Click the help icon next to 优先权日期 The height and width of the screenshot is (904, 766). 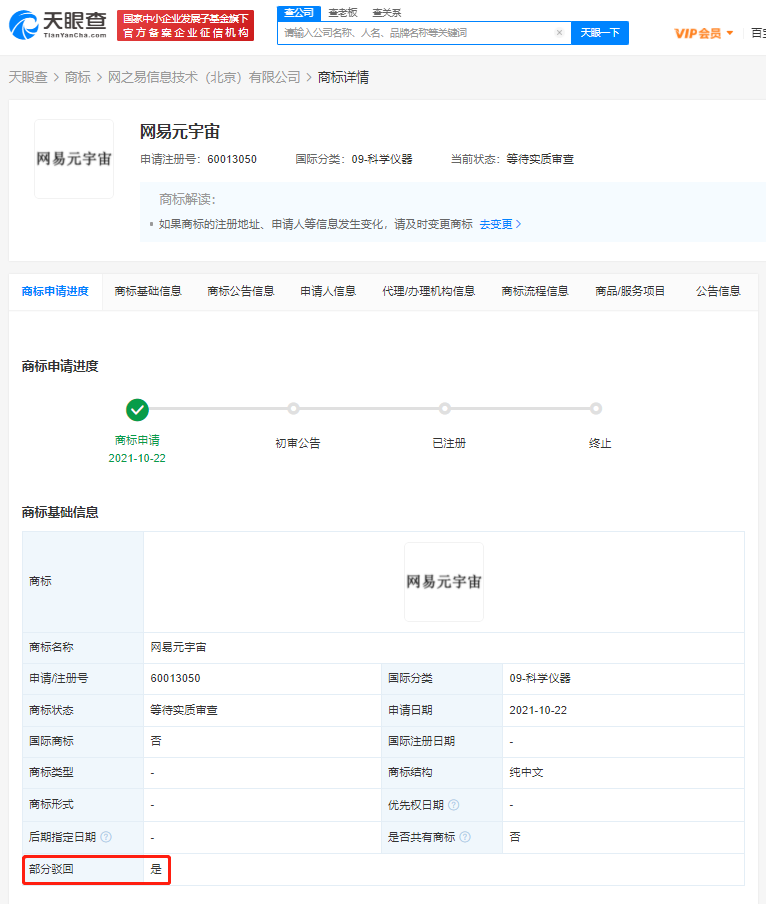454,805
